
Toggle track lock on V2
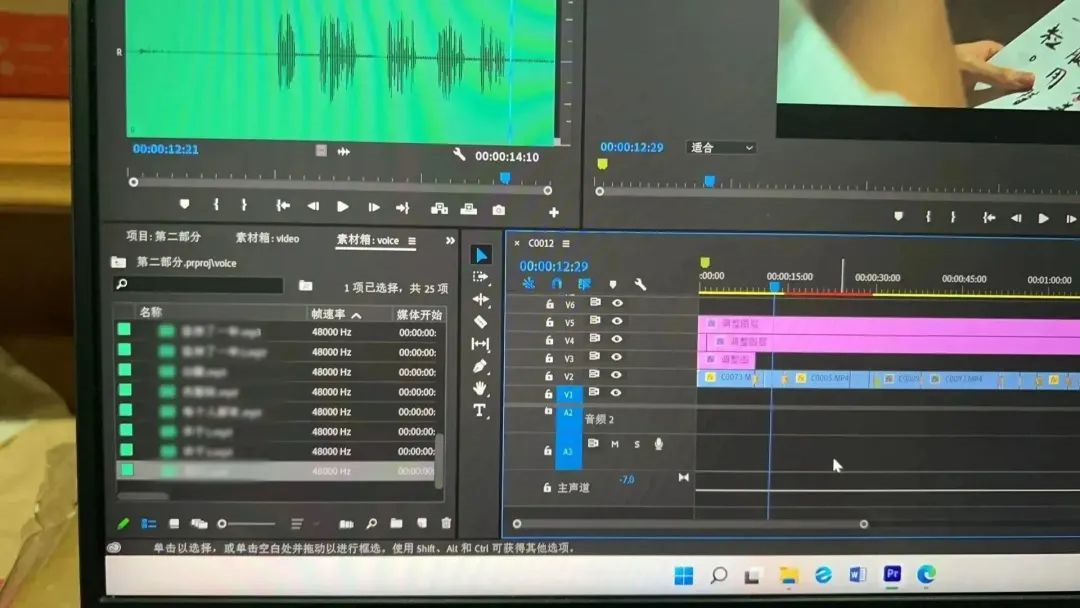pos(548,377)
